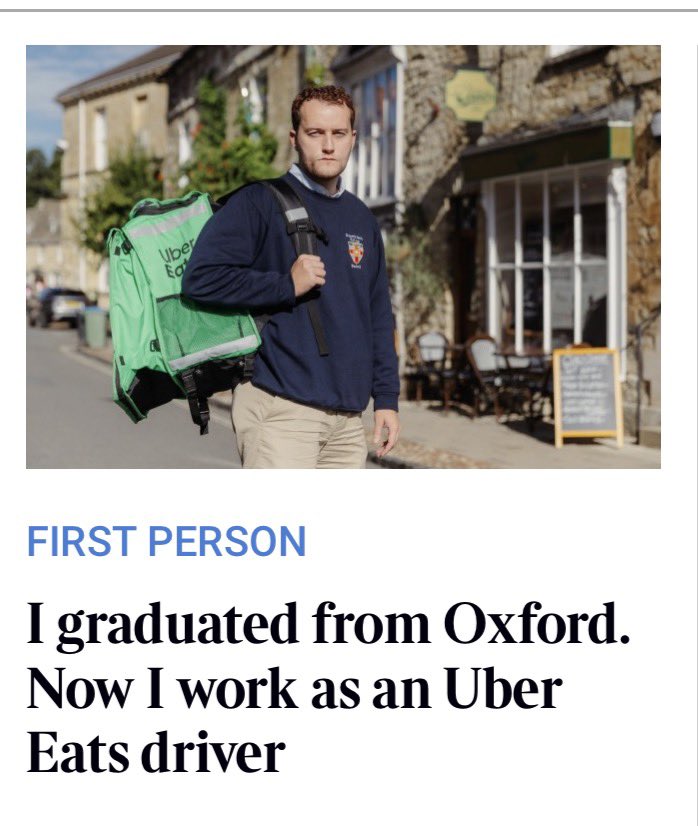The width and height of the screenshot is (698, 826).
Task: Click the chalkboard A-frame sign on the pavement
Action: coord(587,396)
